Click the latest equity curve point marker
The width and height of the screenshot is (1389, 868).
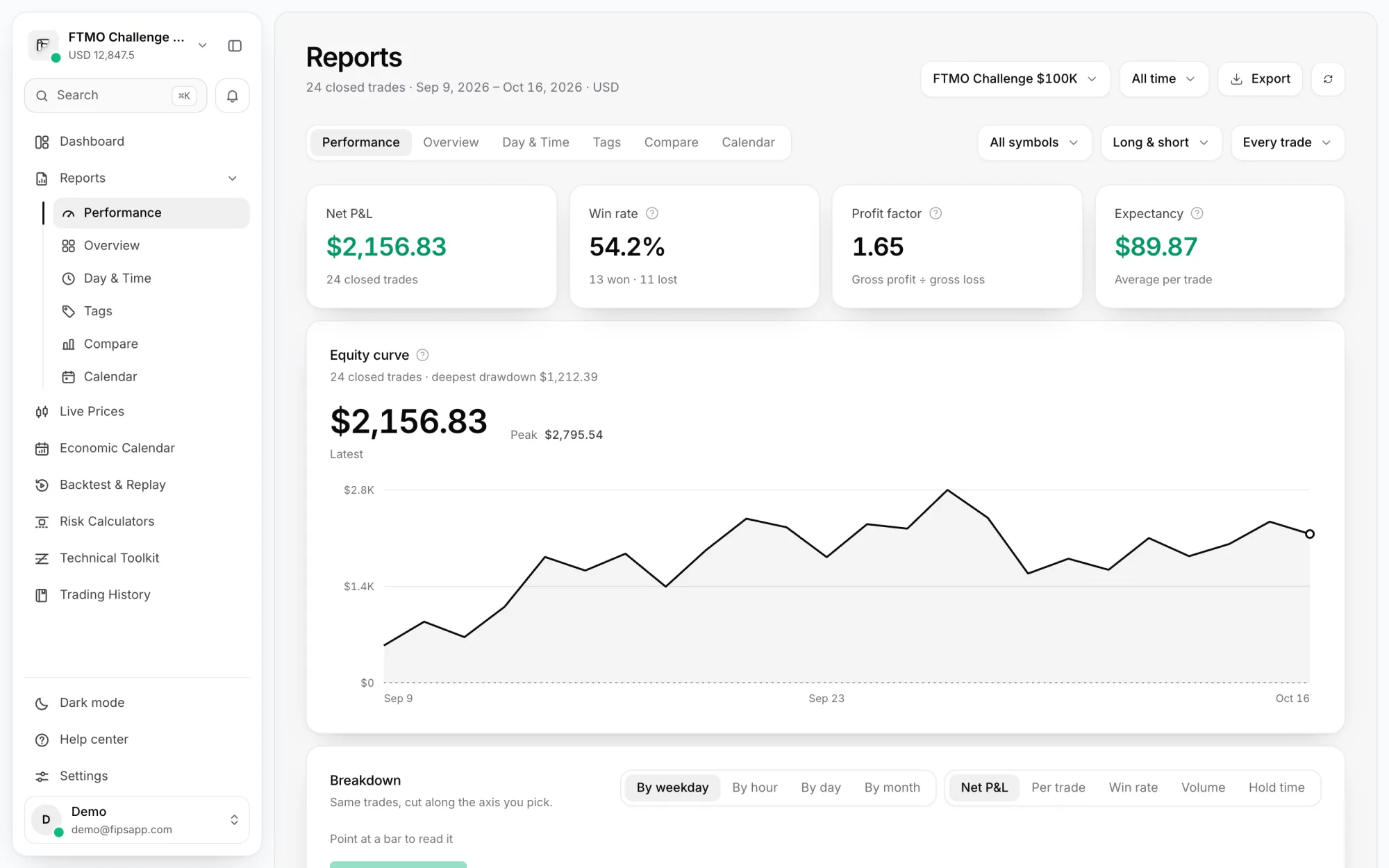point(1309,534)
